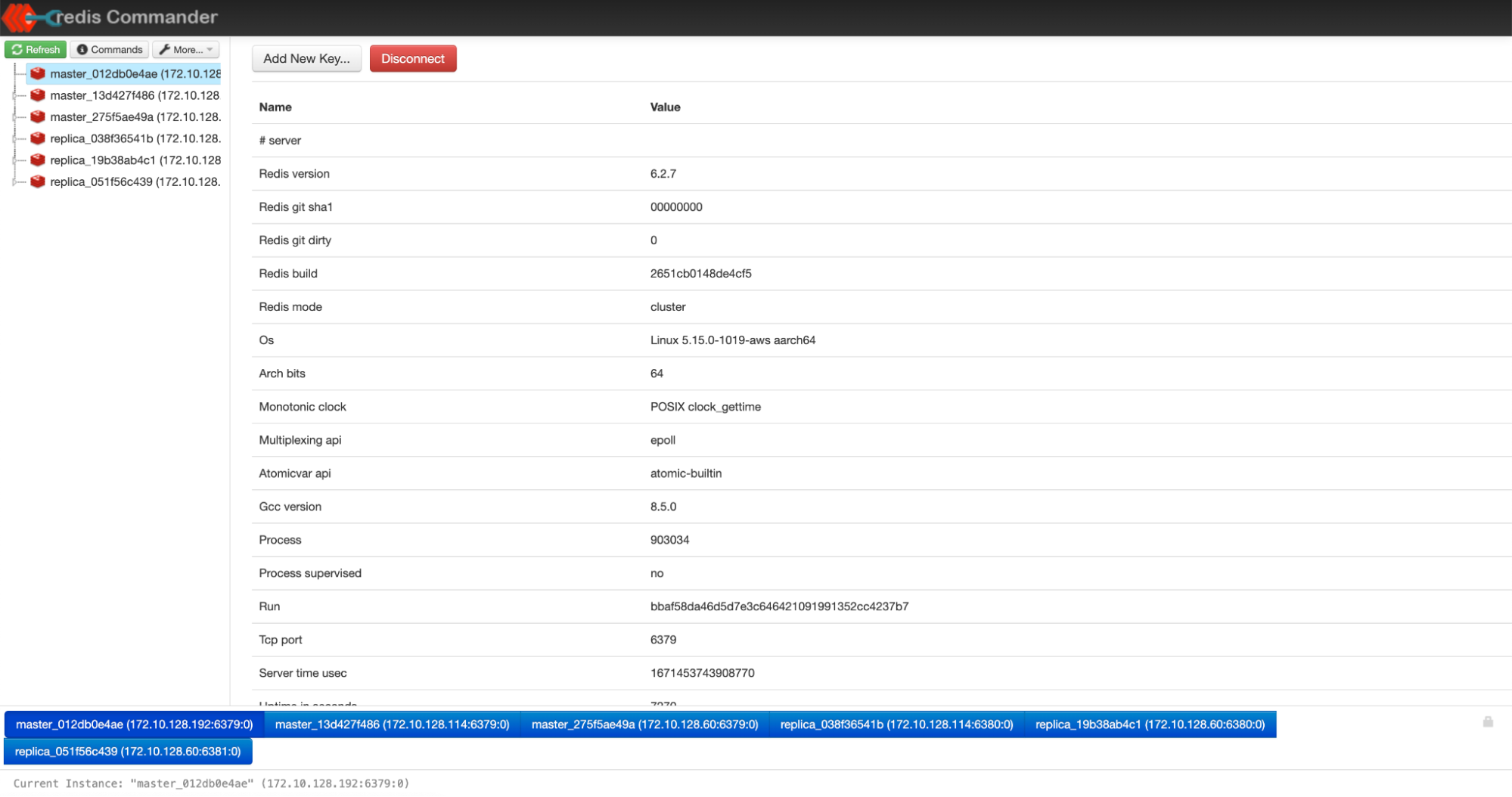The image size is (1512, 797).
Task: Click the Process value 903034
Action: tap(669, 540)
